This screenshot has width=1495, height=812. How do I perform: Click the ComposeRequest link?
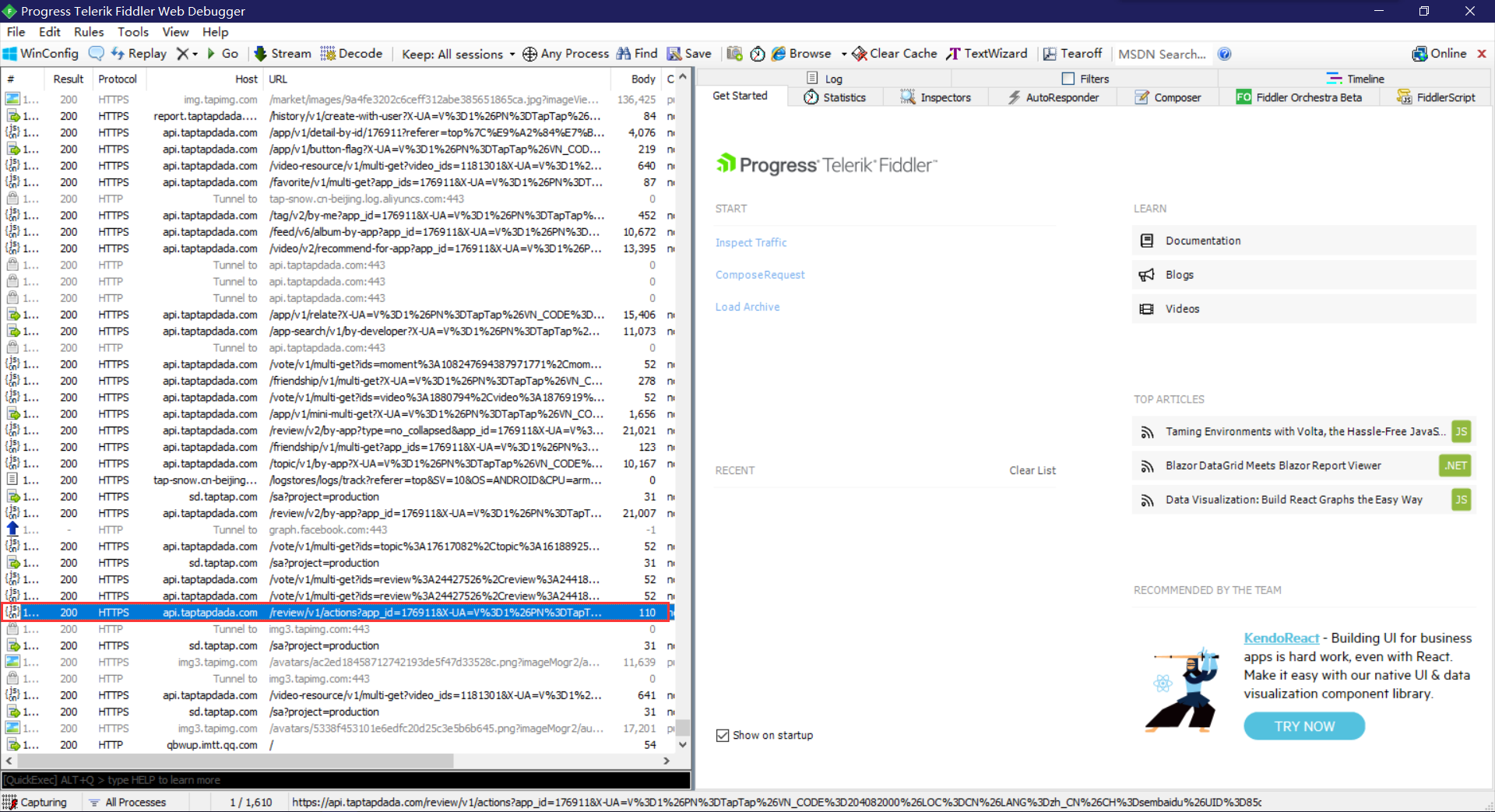click(x=760, y=275)
